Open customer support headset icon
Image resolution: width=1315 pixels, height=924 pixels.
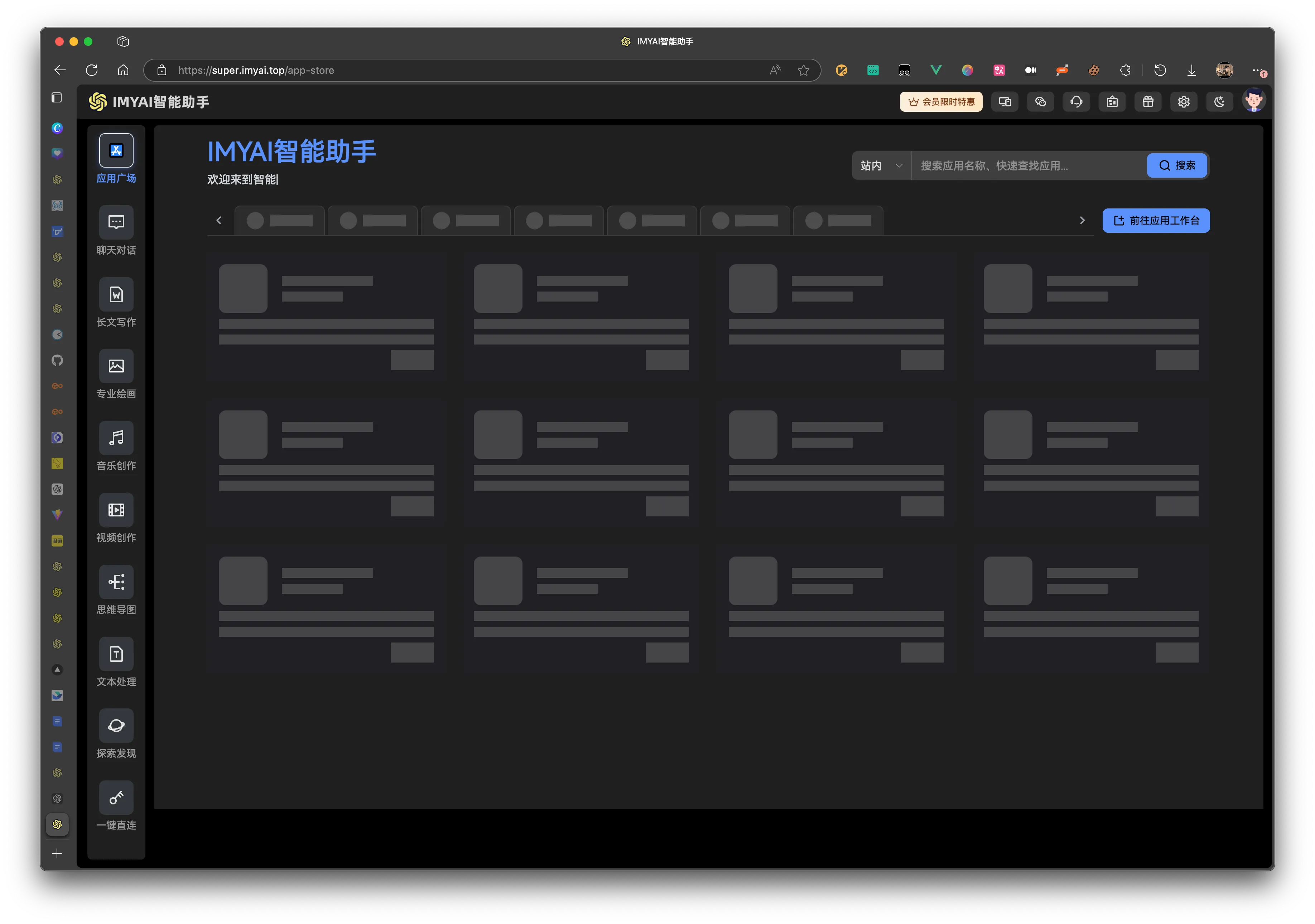1076,102
